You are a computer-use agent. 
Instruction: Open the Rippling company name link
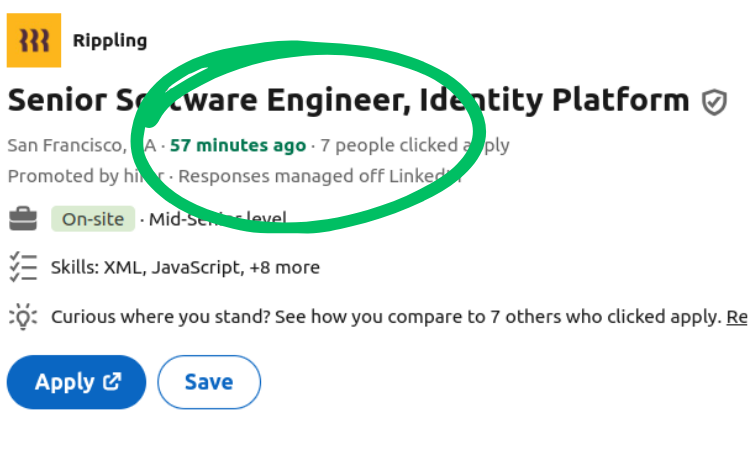coord(110,41)
